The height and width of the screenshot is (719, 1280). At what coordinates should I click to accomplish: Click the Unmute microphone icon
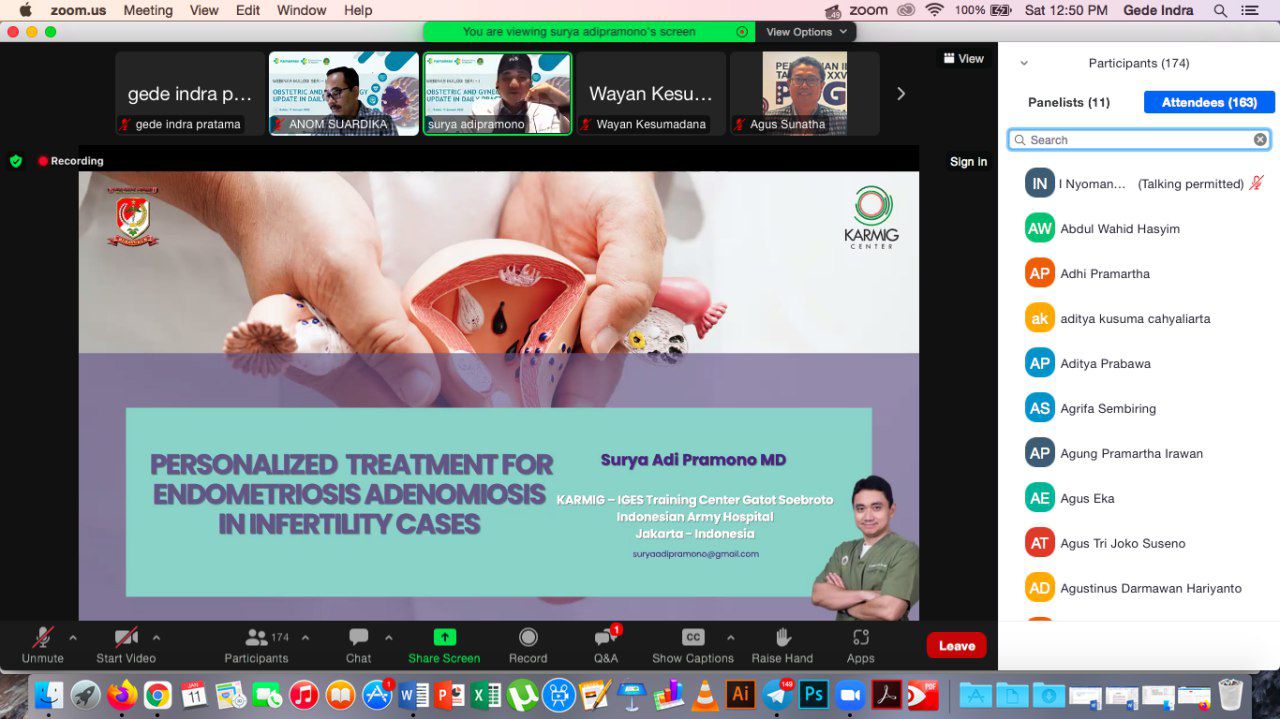pos(42,637)
